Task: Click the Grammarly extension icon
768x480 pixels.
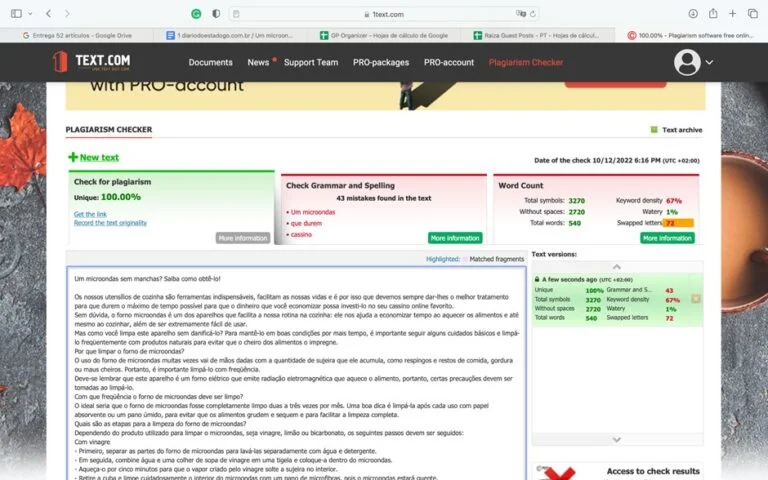Action: (x=196, y=14)
